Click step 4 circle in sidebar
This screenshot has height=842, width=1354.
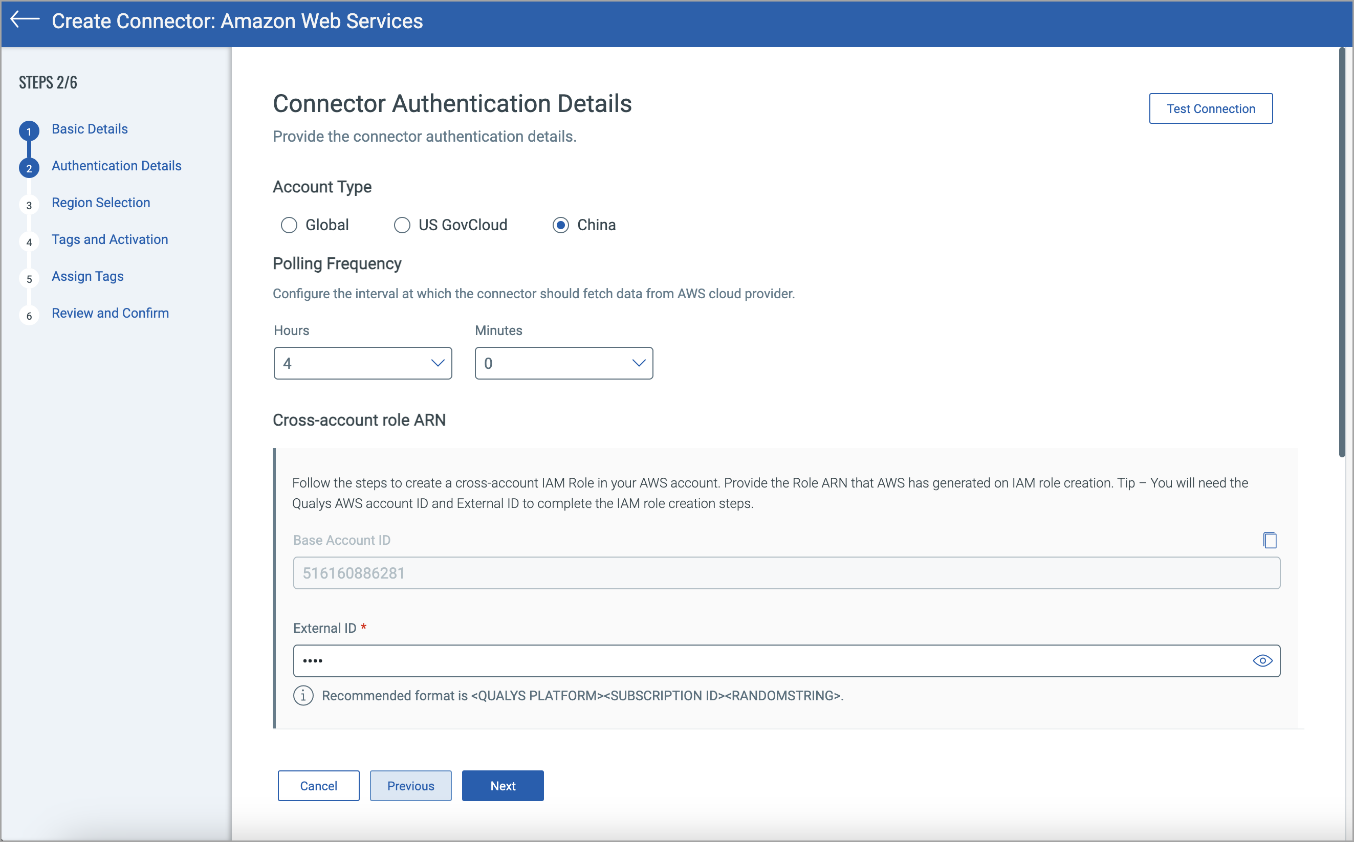(30, 242)
